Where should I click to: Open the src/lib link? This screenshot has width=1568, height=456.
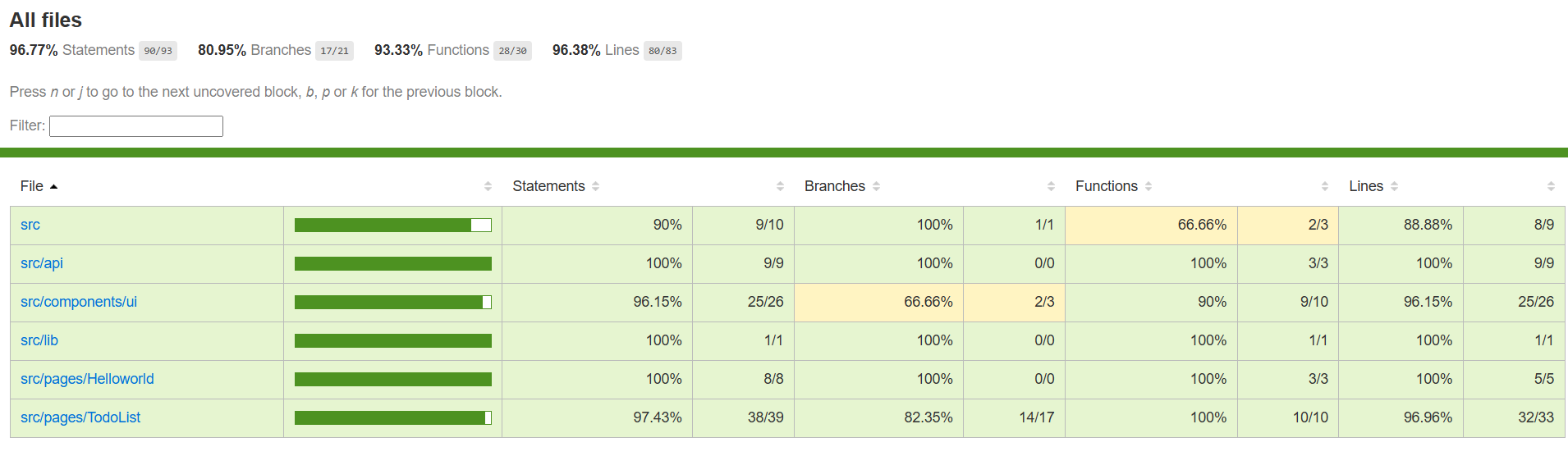pos(39,340)
